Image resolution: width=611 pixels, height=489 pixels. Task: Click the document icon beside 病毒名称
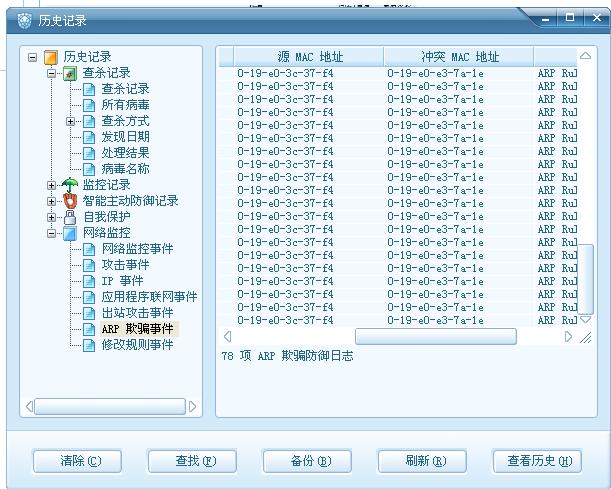pyautogui.click(x=89, y=169)
